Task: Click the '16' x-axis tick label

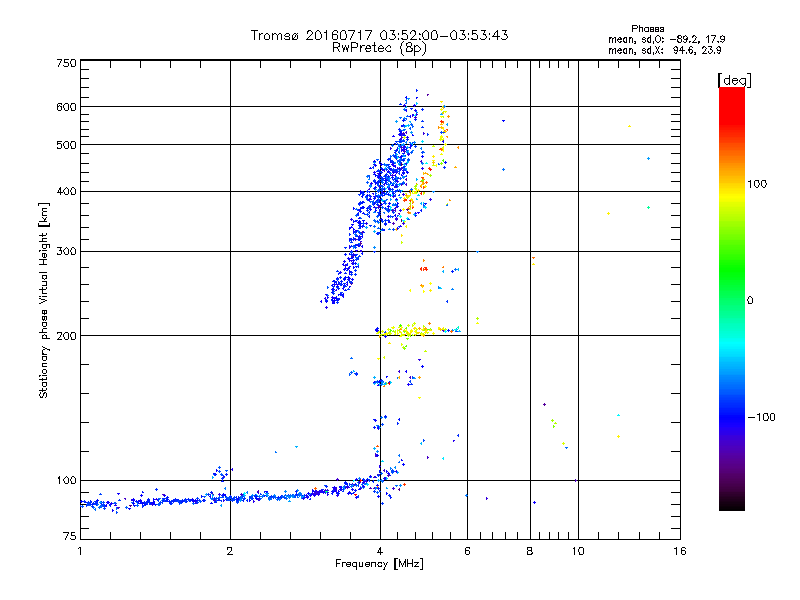Action: (x=680, y=551)
